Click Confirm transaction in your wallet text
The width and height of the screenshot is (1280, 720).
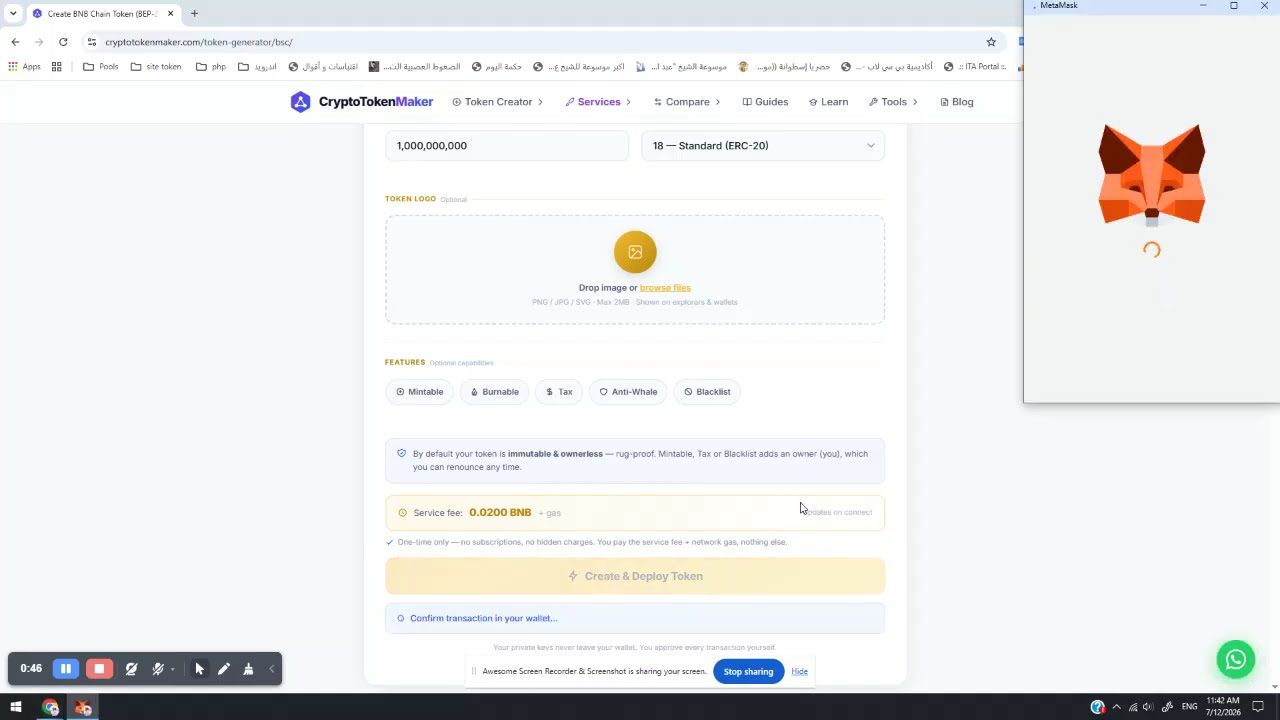pos(484,619)
